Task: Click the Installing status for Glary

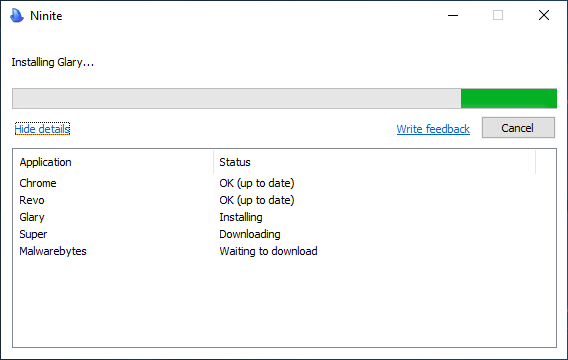Action: (x=241, y=217)
